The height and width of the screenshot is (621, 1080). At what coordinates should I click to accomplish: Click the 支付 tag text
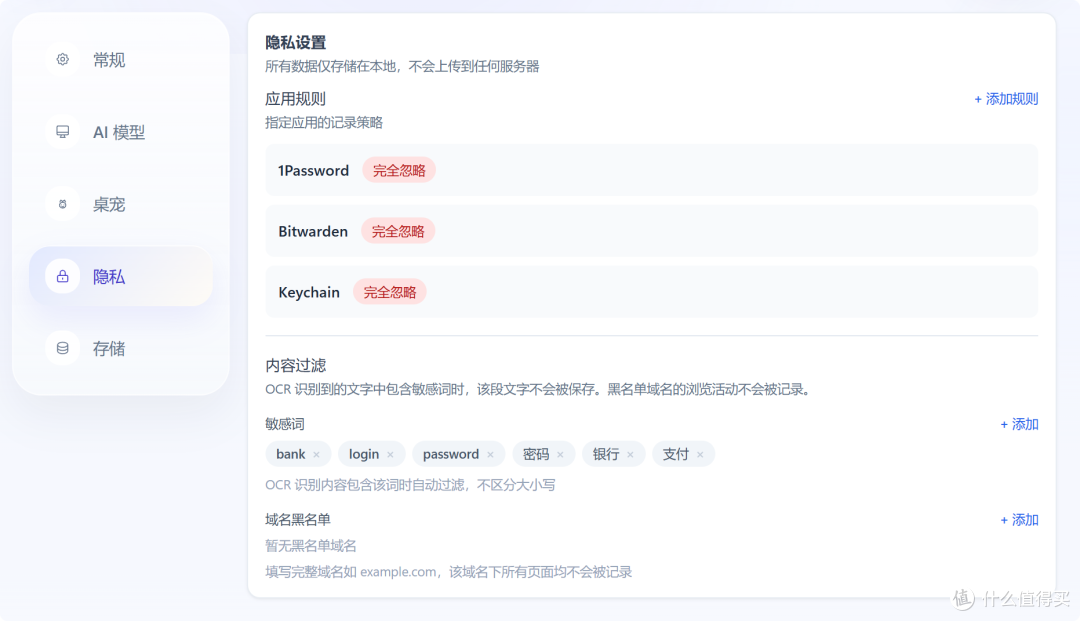click(676, 454)
